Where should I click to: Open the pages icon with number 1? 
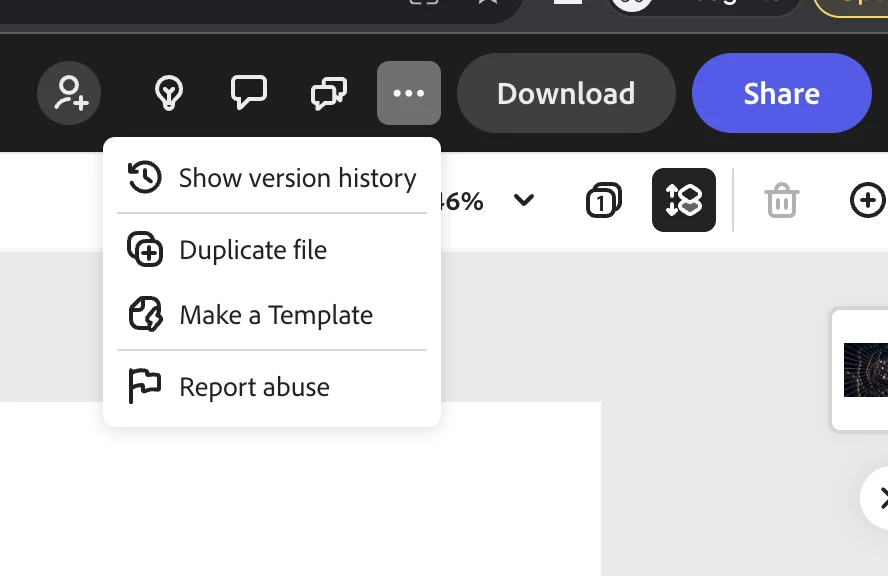(x=603, y=200)
